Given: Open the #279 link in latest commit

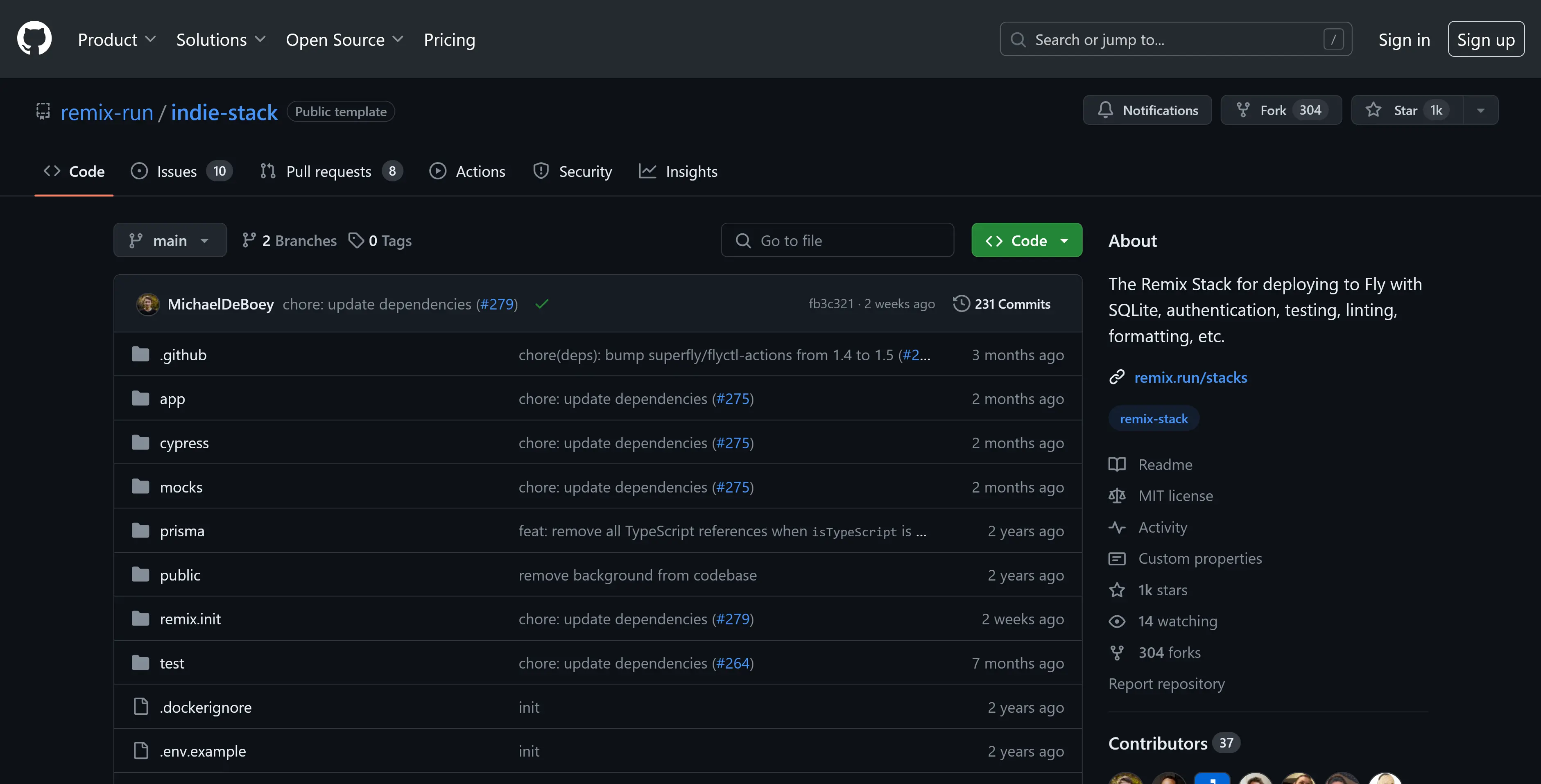Looking at the screenshot, I should pos(497,304).
